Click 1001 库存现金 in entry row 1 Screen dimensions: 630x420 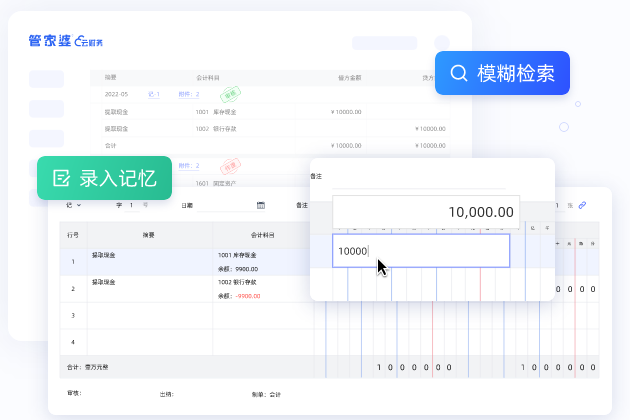[237, 255]
